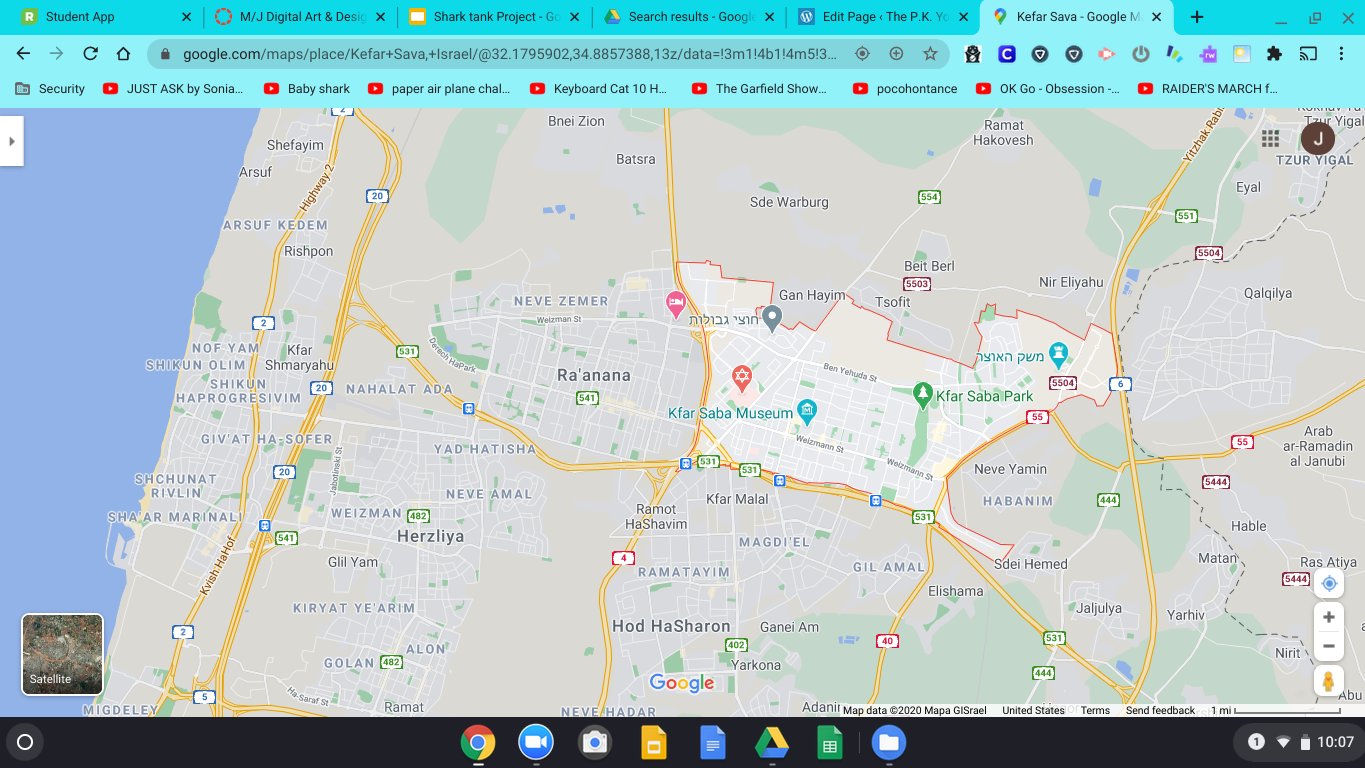The width and height of the screenshot is (1365, 768).
Task: Zoom out of the map
Action: pos(1328,646)
